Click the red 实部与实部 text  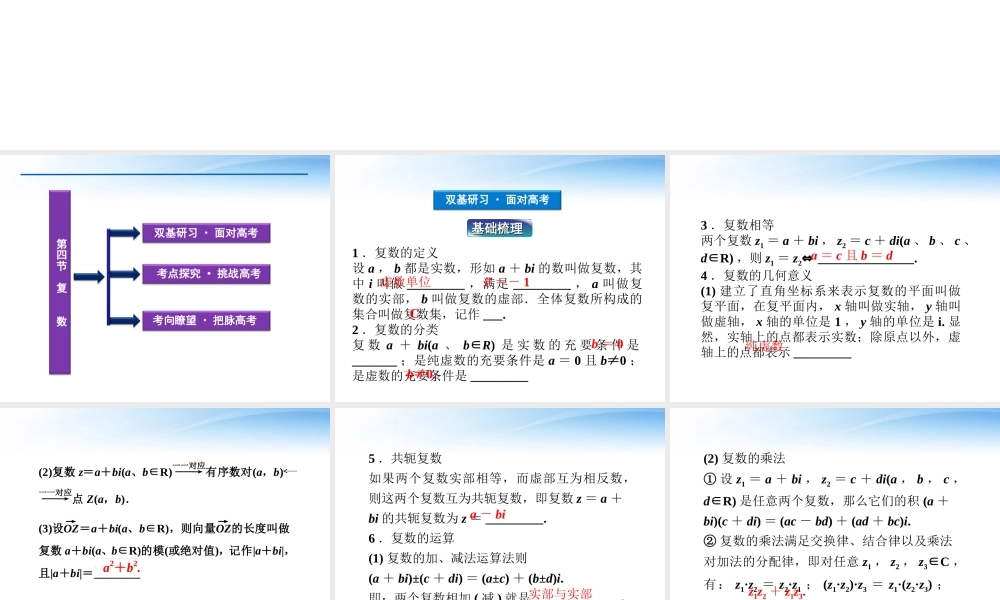point(560,594)
